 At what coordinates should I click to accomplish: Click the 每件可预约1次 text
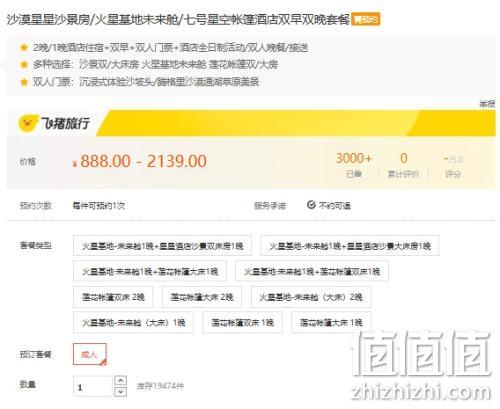tap(99, 205)
